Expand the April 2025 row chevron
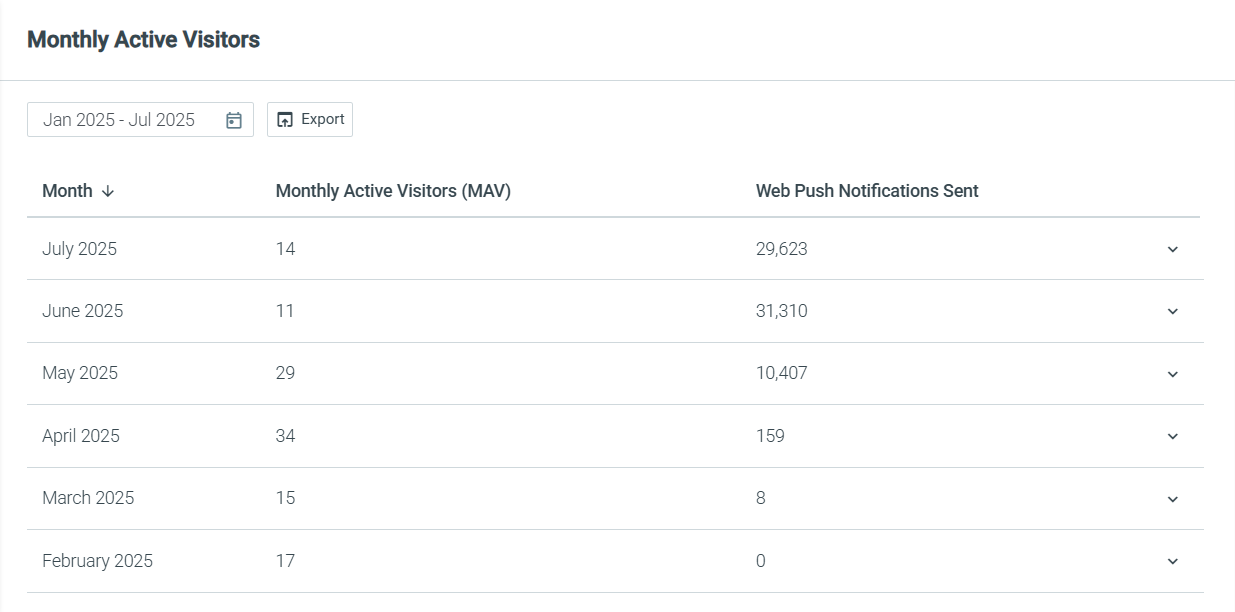The image size is (1235, 612). point(1173,436)
